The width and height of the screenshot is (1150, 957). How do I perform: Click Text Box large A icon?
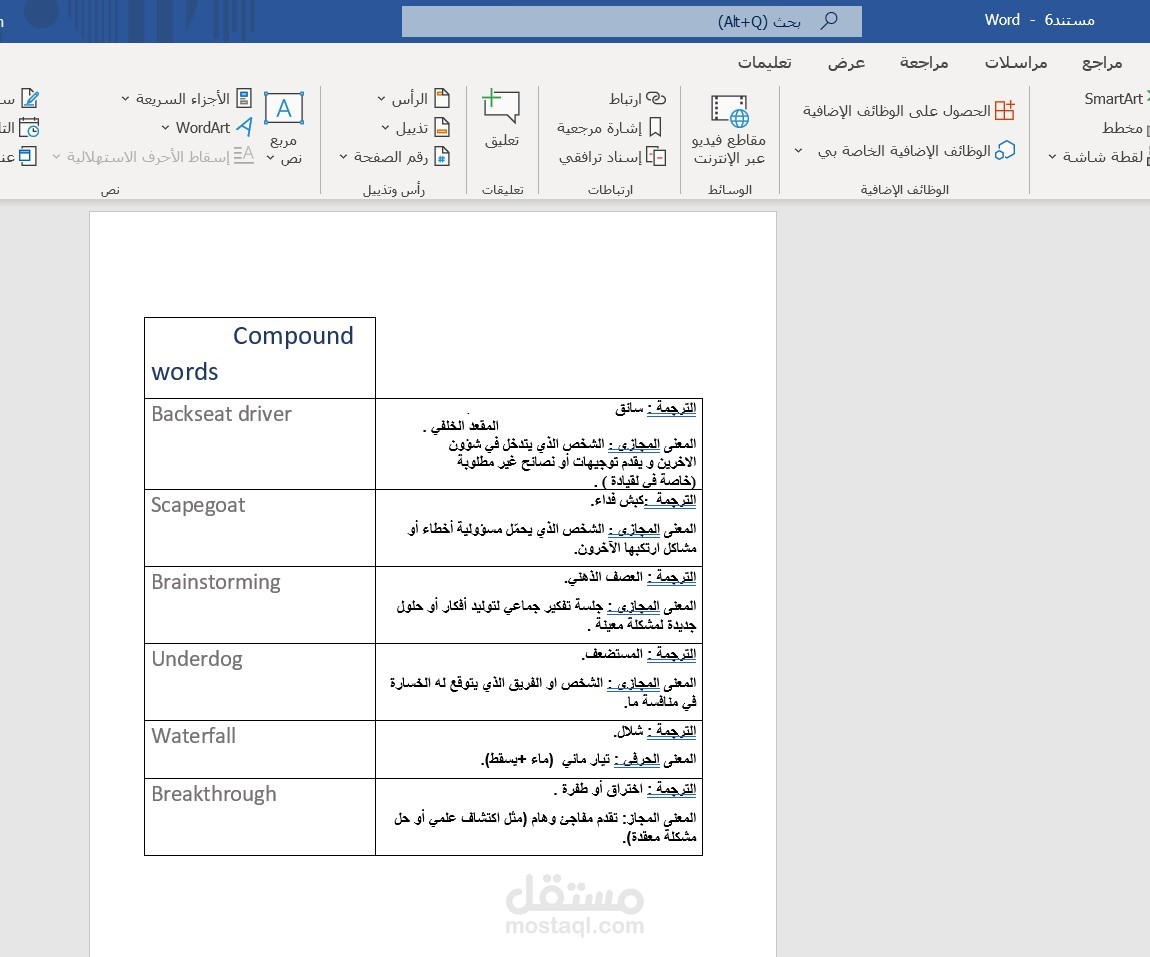tap(284, 109)
